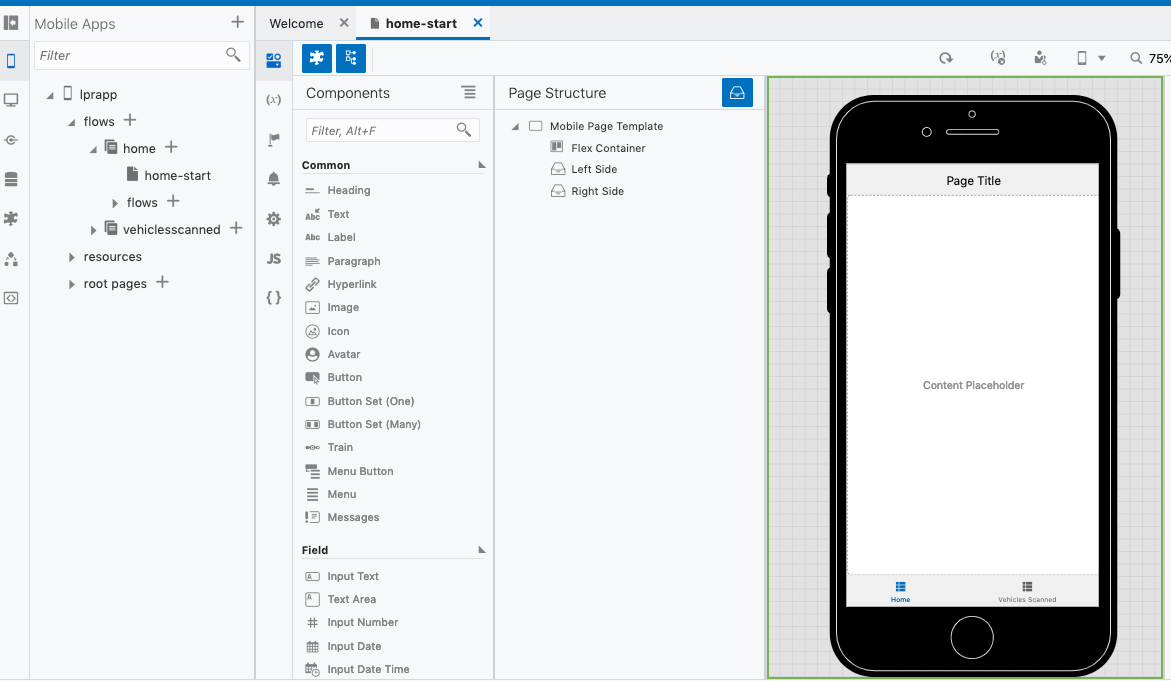The width and height of the screenshot is (1171, 681).
Task: Collapse the lprapp tree node
Action: tap(50, 95)
